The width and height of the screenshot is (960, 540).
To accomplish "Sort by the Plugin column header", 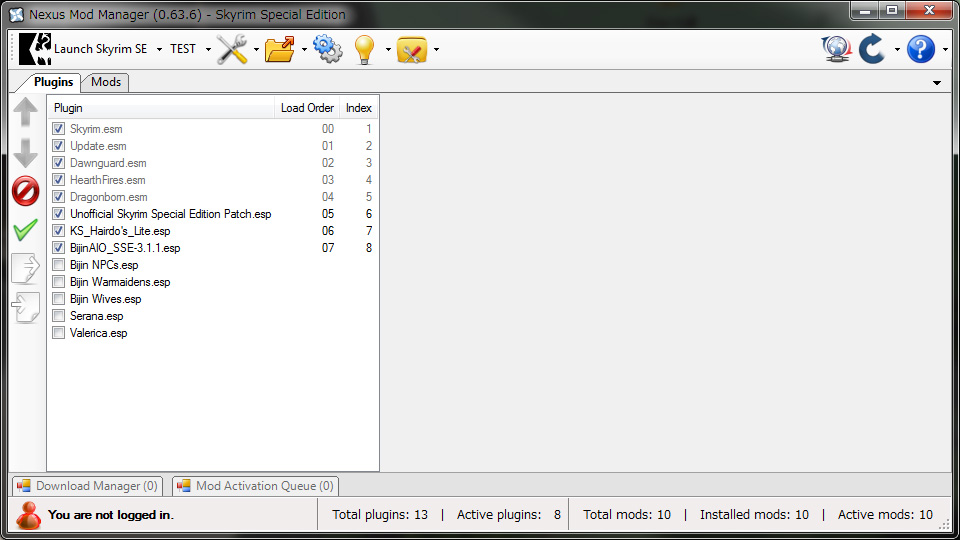I will pyautogui.click(x=161, y=108).
